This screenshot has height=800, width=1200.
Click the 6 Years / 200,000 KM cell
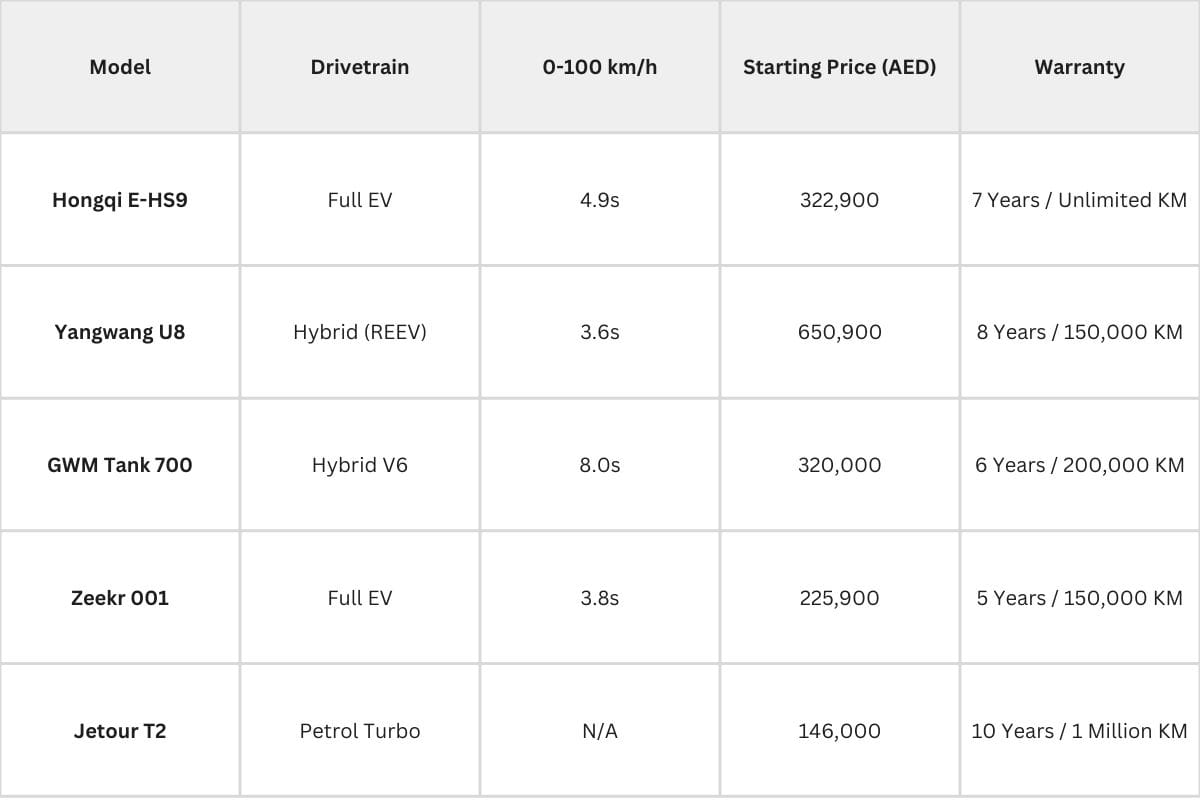1079,465
